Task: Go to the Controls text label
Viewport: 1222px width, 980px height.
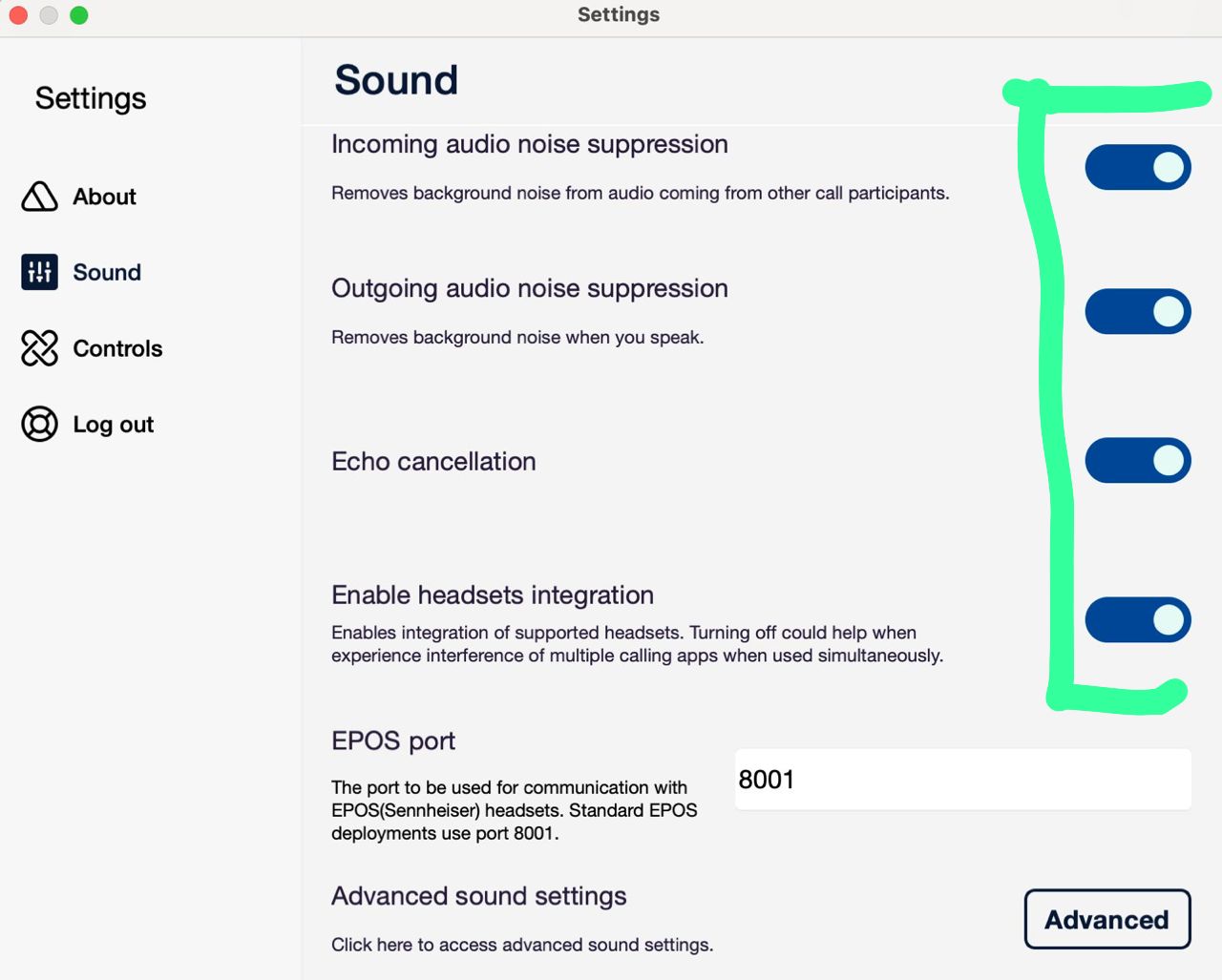Action: (117, 348)
